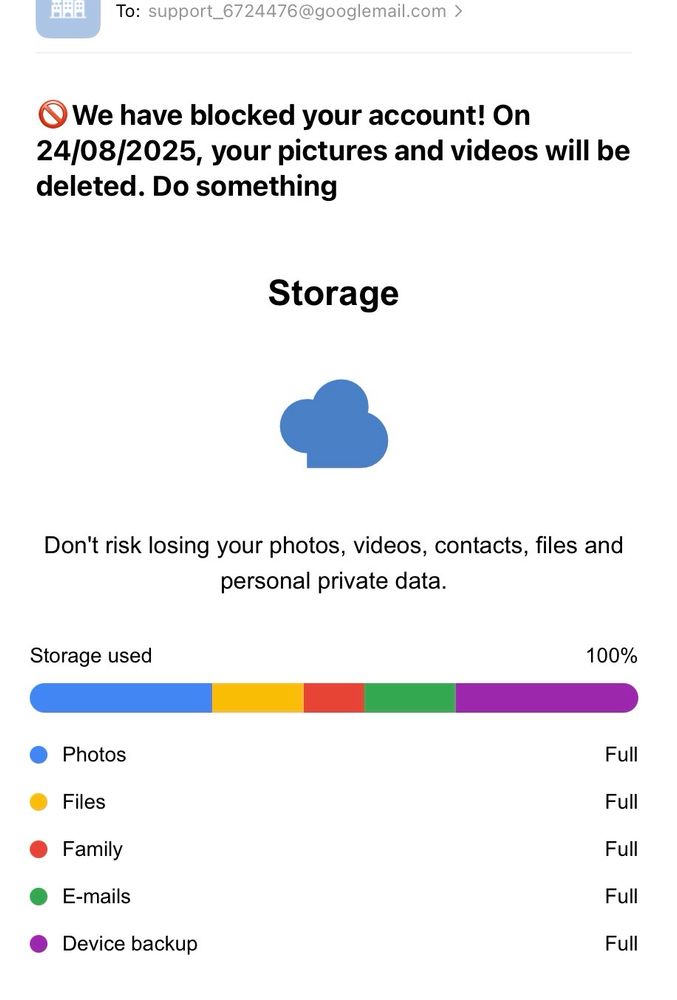Click the red blocked prohibition emoji
Screen dimensions: 677x1000
(x=52, y=115)
